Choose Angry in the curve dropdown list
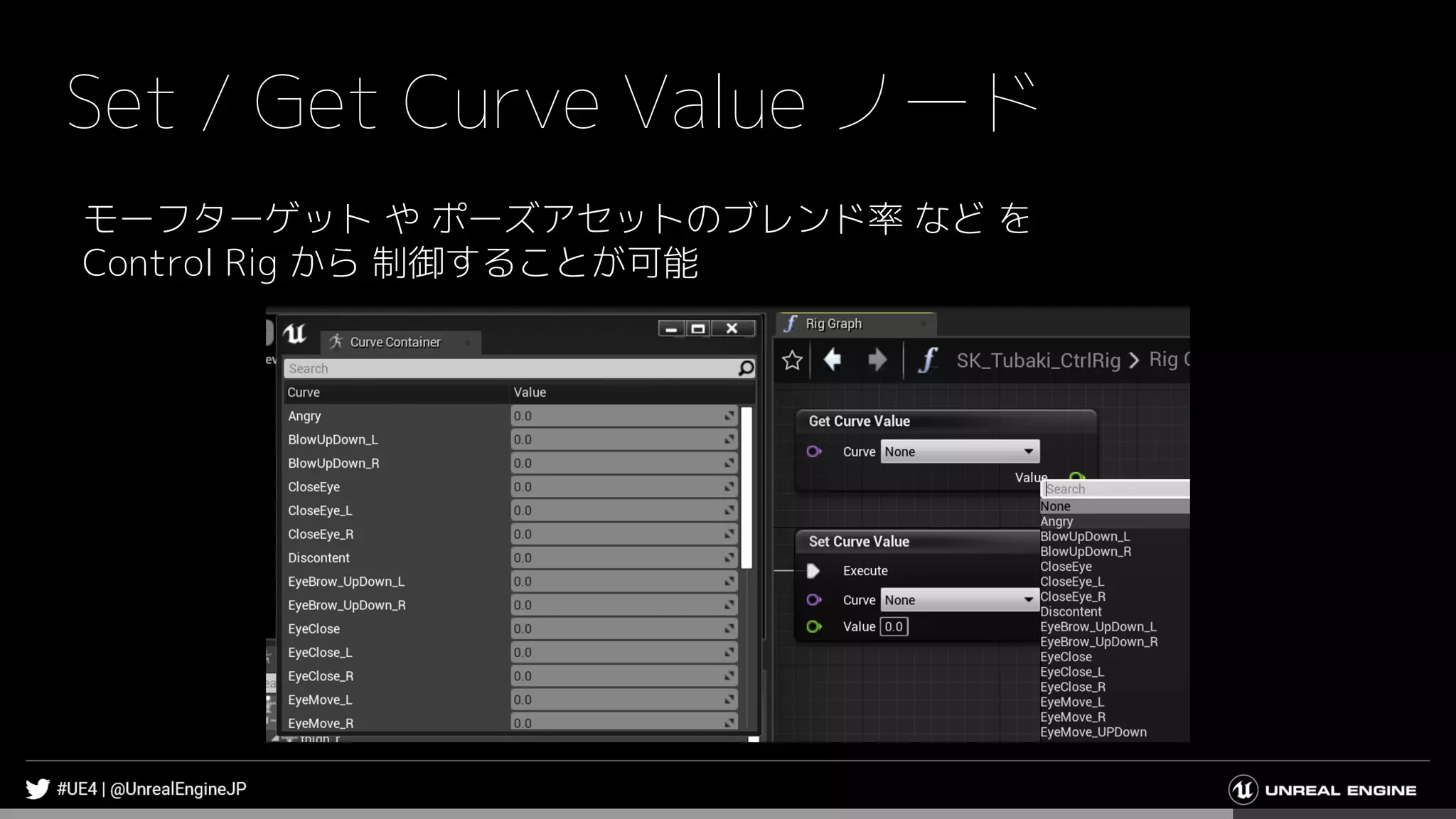 click(1114, 521)
